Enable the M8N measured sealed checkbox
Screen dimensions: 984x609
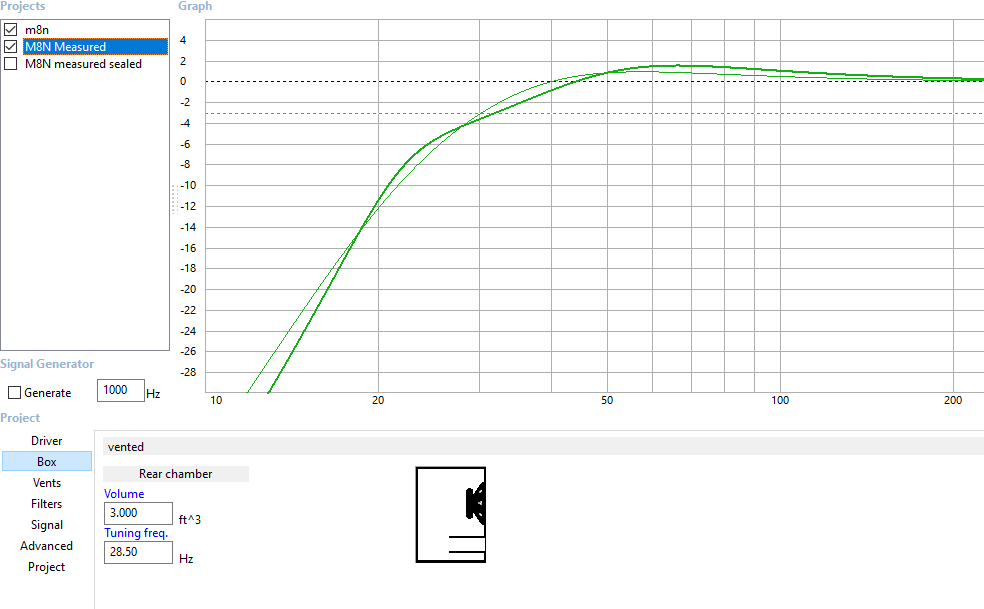(11, 64)
